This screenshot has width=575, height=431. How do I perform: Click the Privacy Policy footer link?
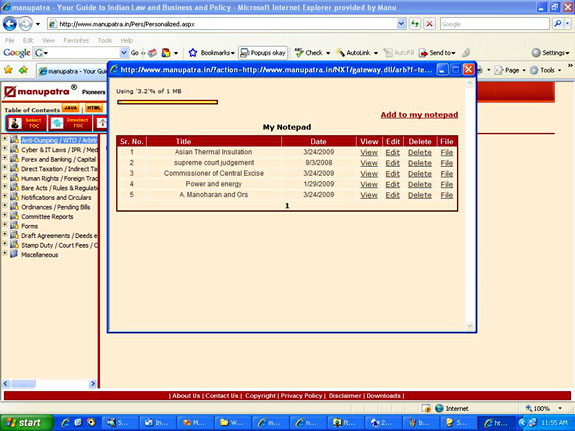[x=301, y=396]
